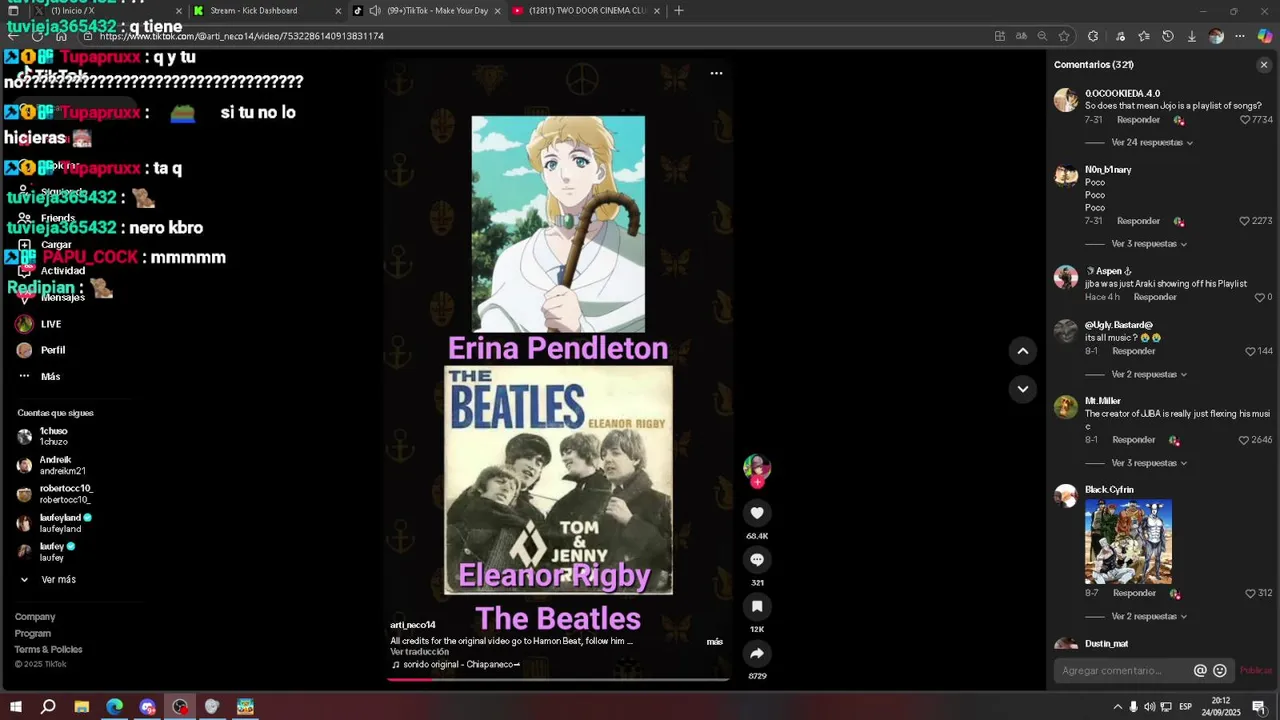The width and height of the screenshot is (1280, 720).
Task: Show hidden system tray icons chevron
Action: coord(1117,707)
